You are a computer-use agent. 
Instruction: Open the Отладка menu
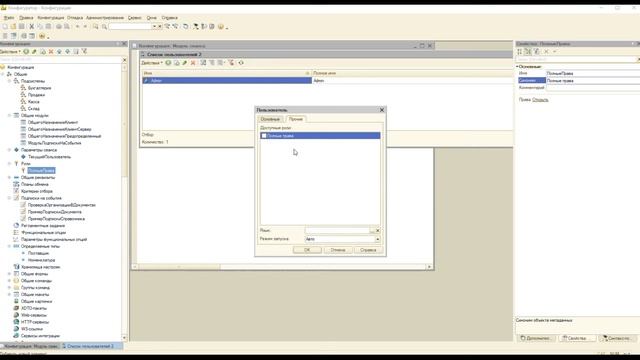pyautogui.click(x=75, y=18)
